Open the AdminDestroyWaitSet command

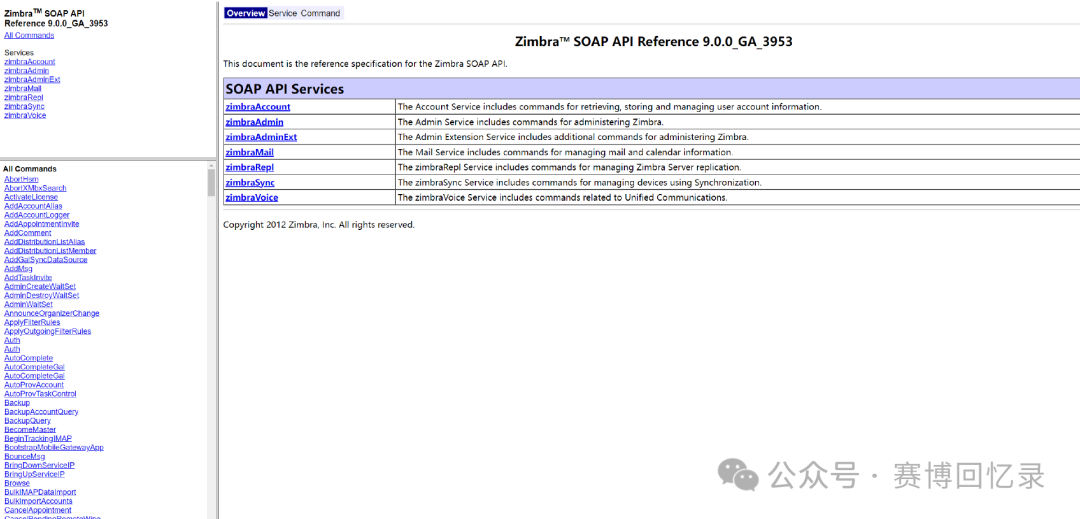tap(41, 295)
